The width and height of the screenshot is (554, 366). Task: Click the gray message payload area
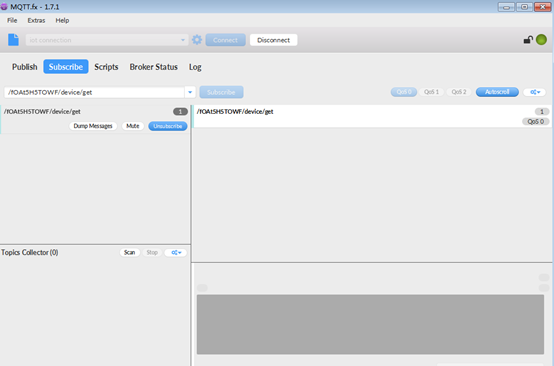click(x=370, y=324)
